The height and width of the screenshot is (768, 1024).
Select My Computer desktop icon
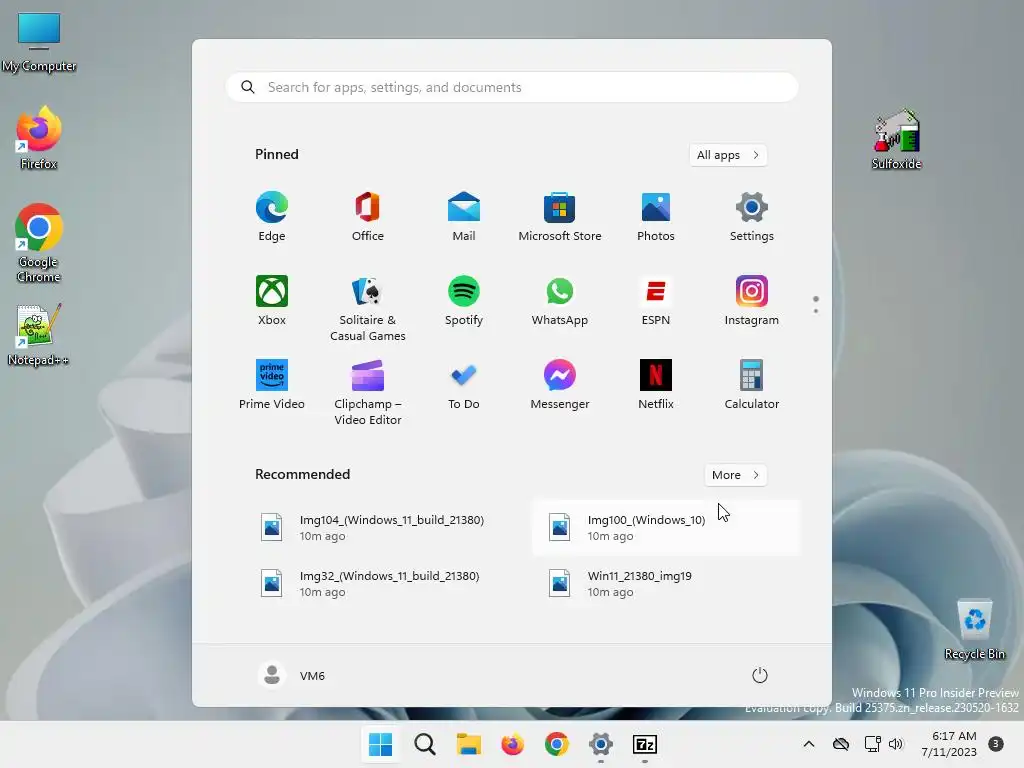tap(39, 42)
